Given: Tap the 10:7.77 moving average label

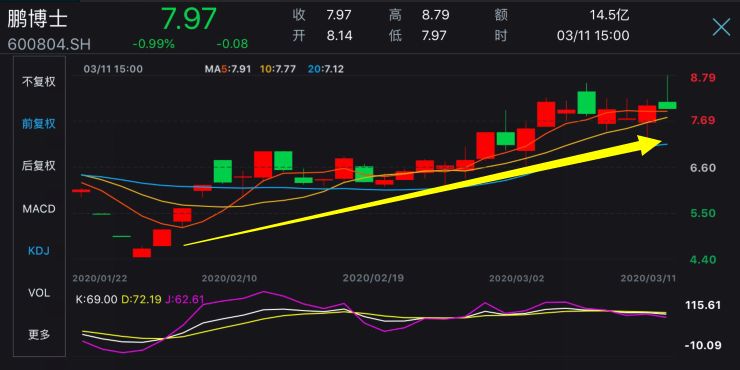Looking at the screenshot, I should click(278, 69).
